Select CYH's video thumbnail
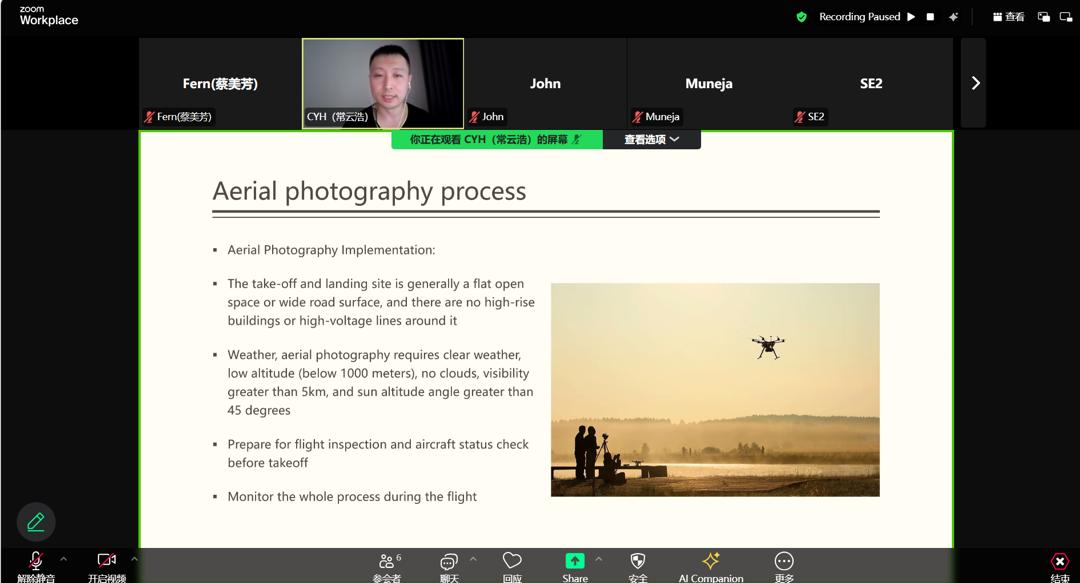Image resolution: width=1080 pixels, height=583 pixels. coord(383,83)
